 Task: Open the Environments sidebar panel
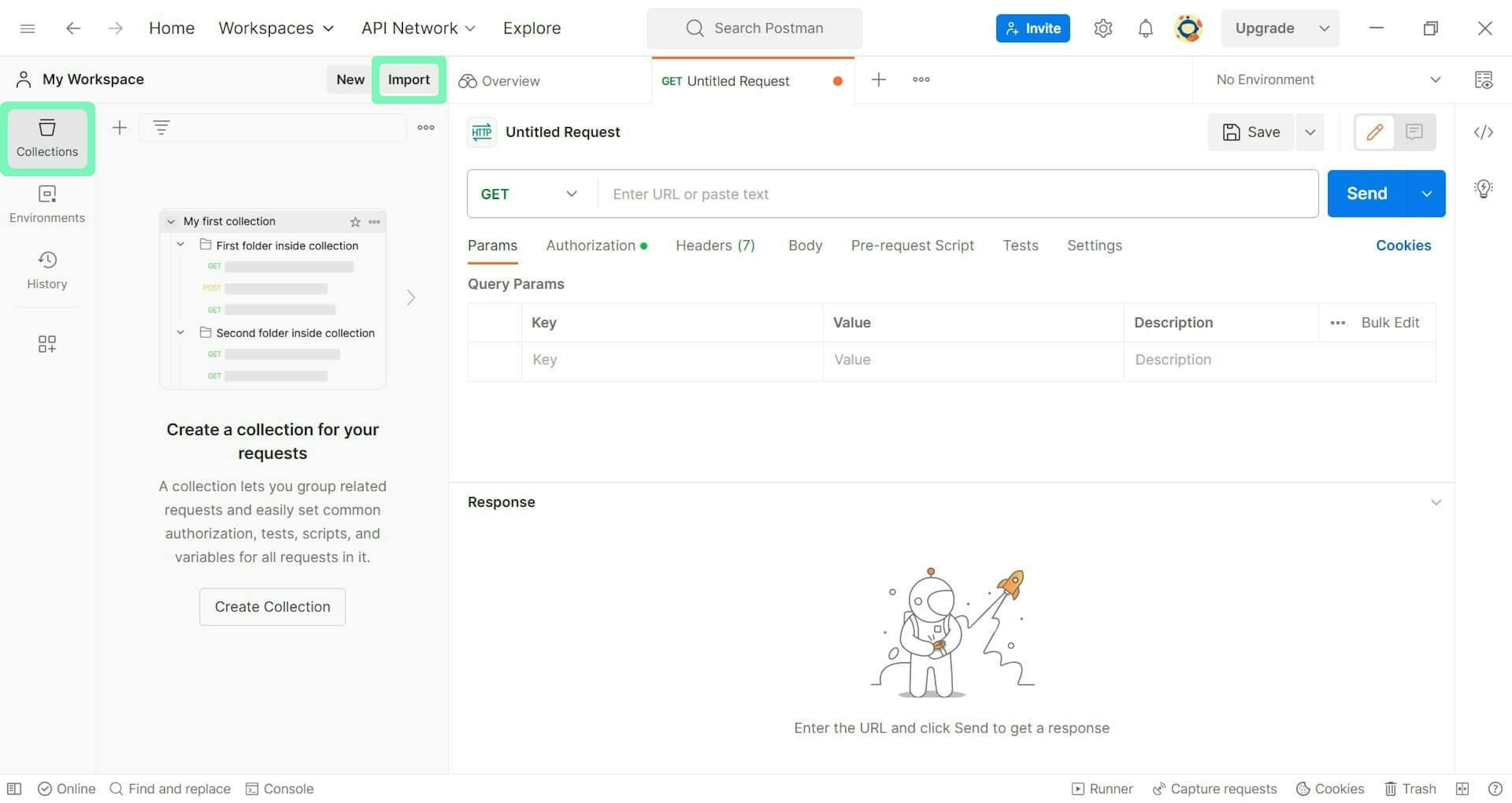pyautogui.click(x=47, y=204)
